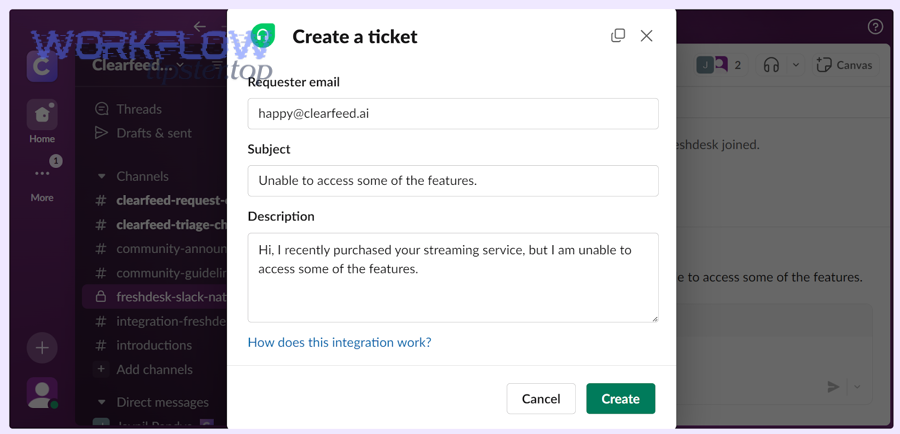Open the More menu in the sidebar
900x434 pixels.
pyautogui.click(x=42, y=174)
